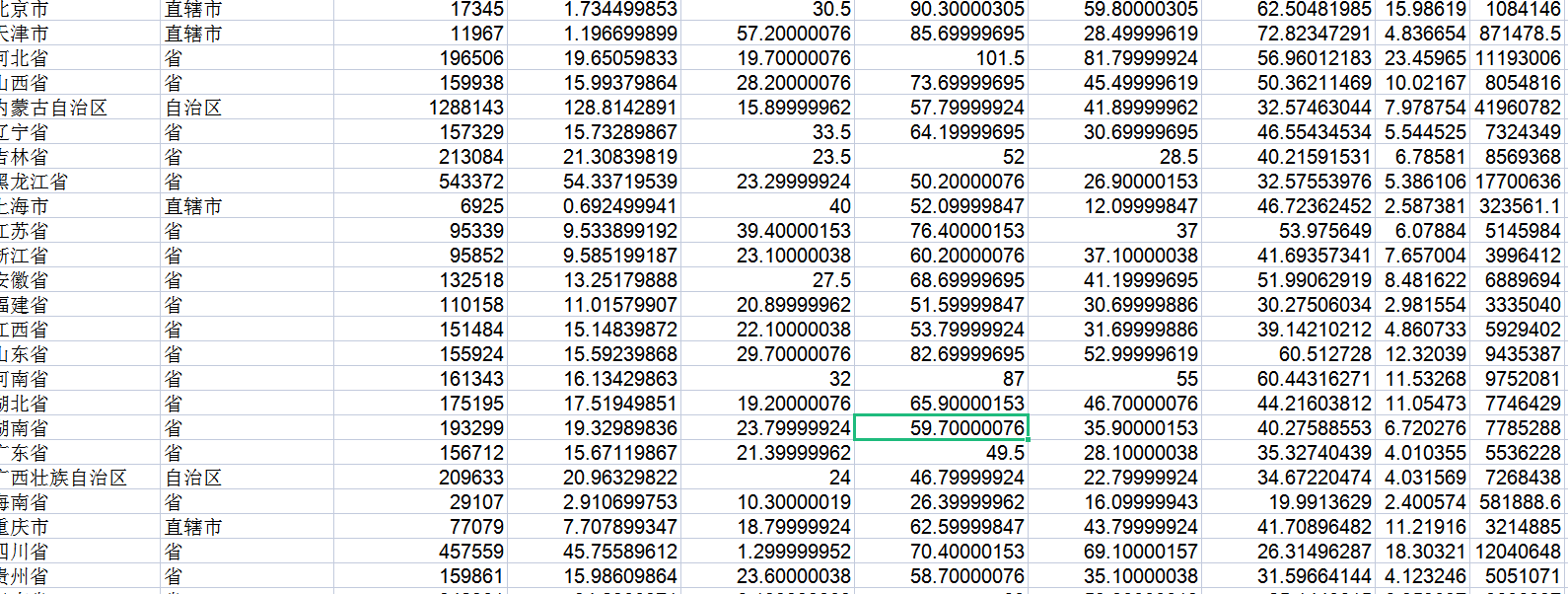Select the 196506 cell

pos(420,58)
